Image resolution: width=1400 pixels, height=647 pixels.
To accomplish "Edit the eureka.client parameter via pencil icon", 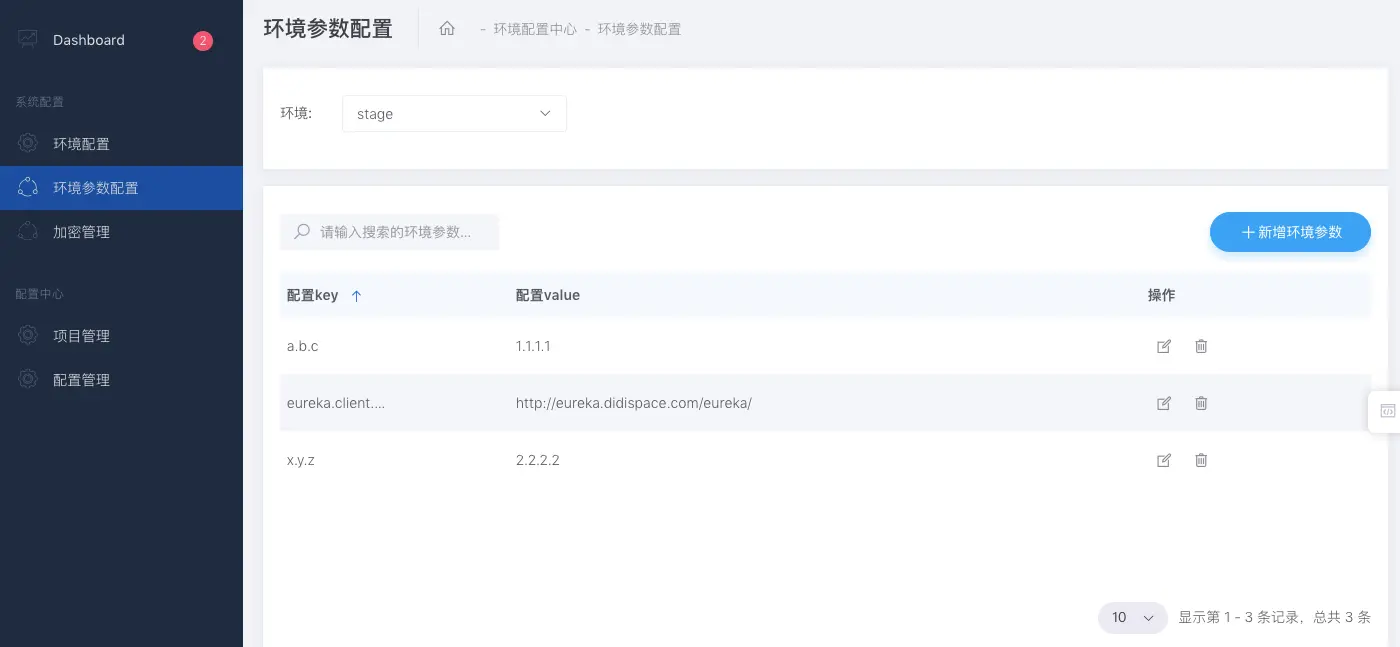I will (1164, 403).
